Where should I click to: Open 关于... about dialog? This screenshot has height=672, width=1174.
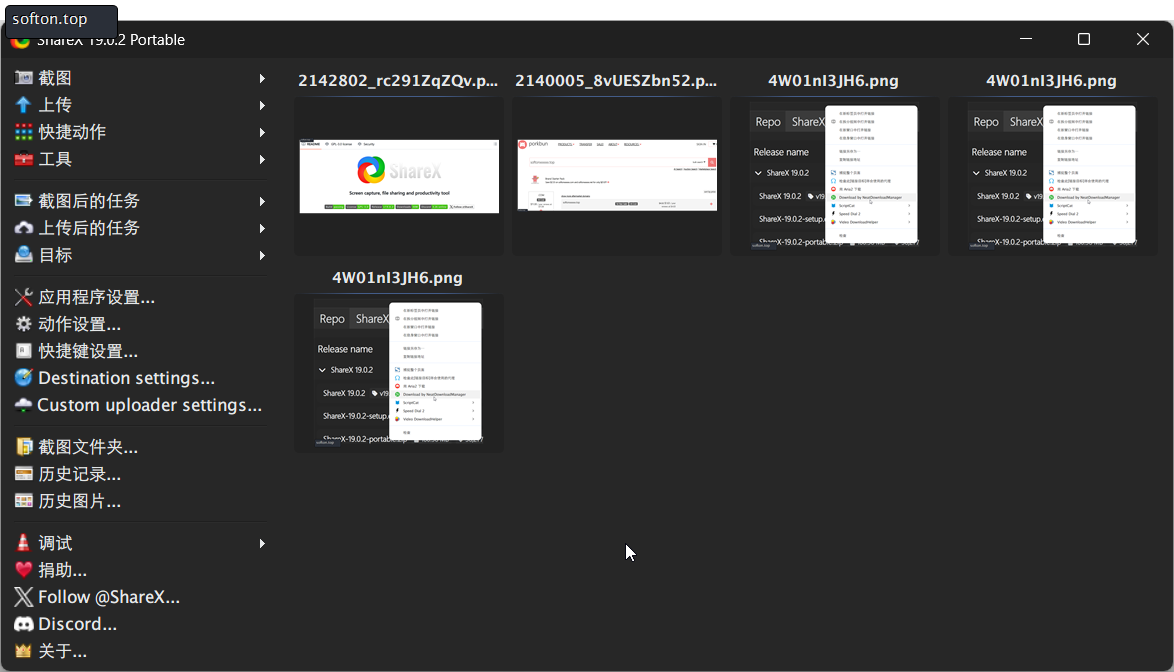(140, 651)
